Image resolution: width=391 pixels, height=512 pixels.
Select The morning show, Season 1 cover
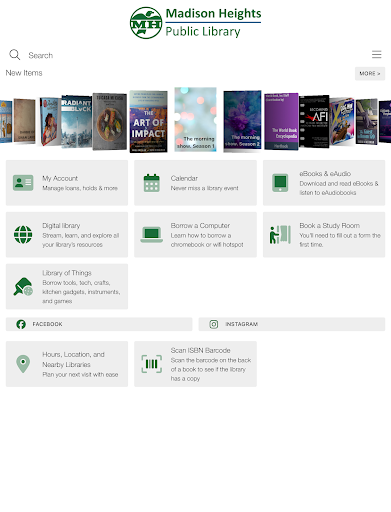tap(195, 119)
